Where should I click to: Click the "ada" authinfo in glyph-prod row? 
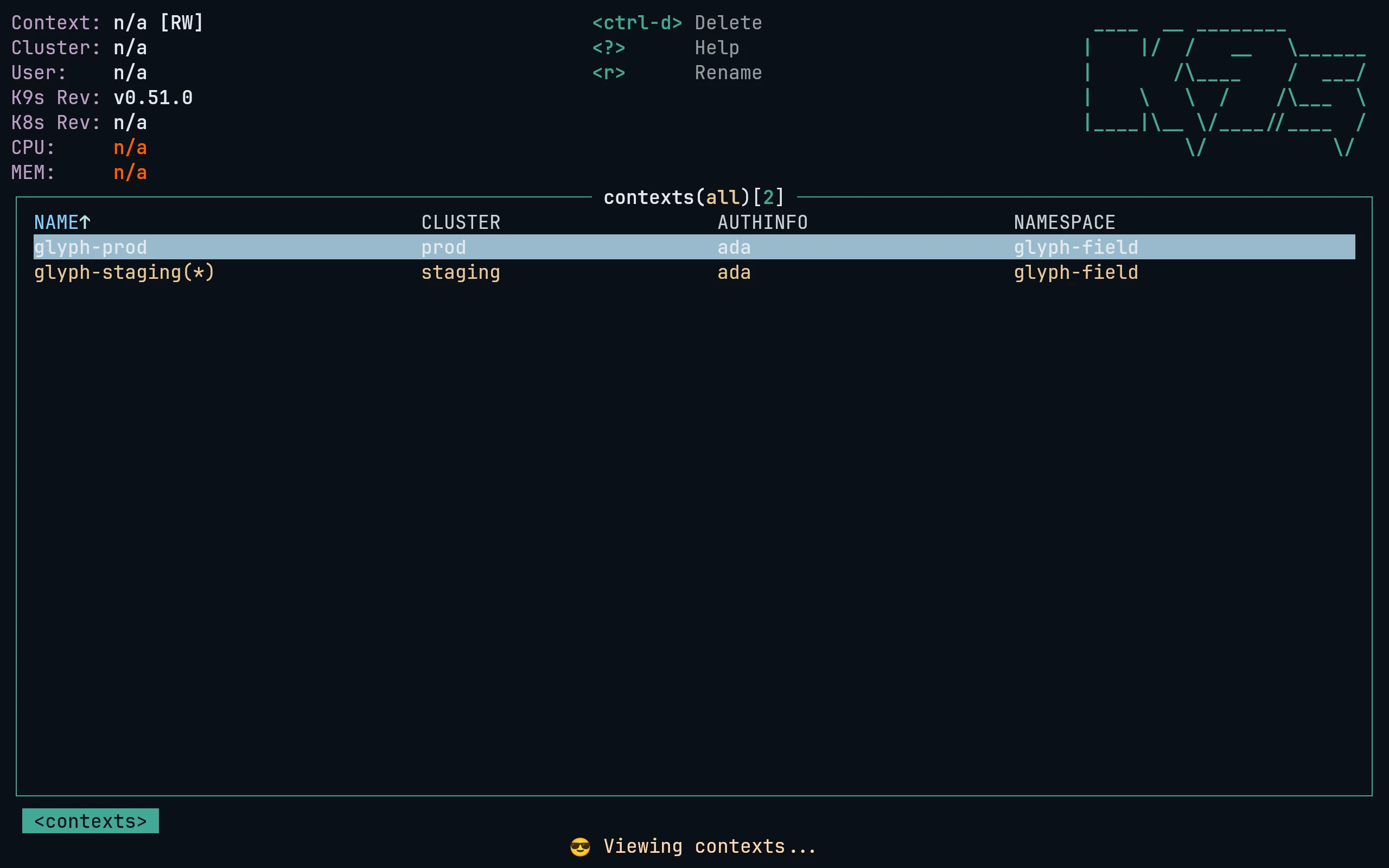point(734,247)
